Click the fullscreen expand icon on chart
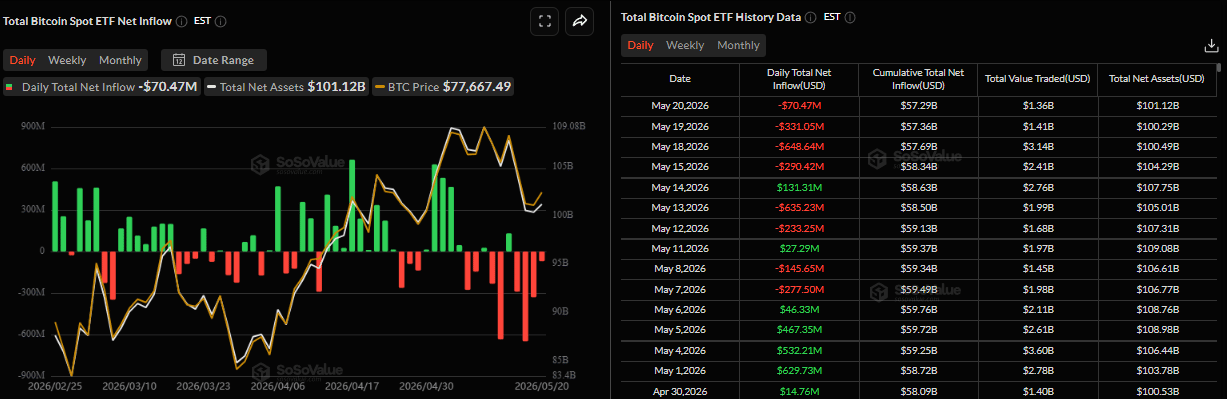This screenshot has height=399, width=1227. [544, 21]
